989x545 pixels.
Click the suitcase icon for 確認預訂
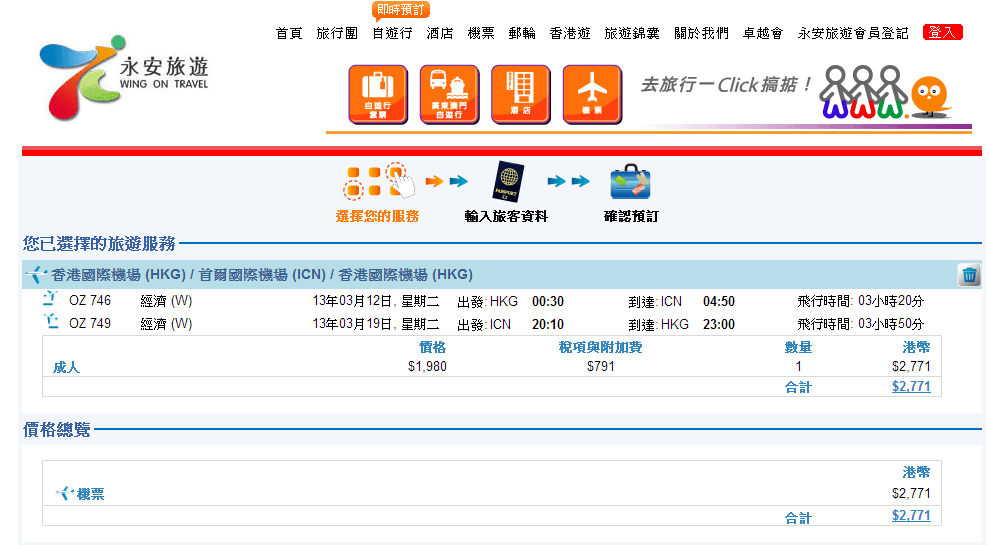(x=630, y=182)
